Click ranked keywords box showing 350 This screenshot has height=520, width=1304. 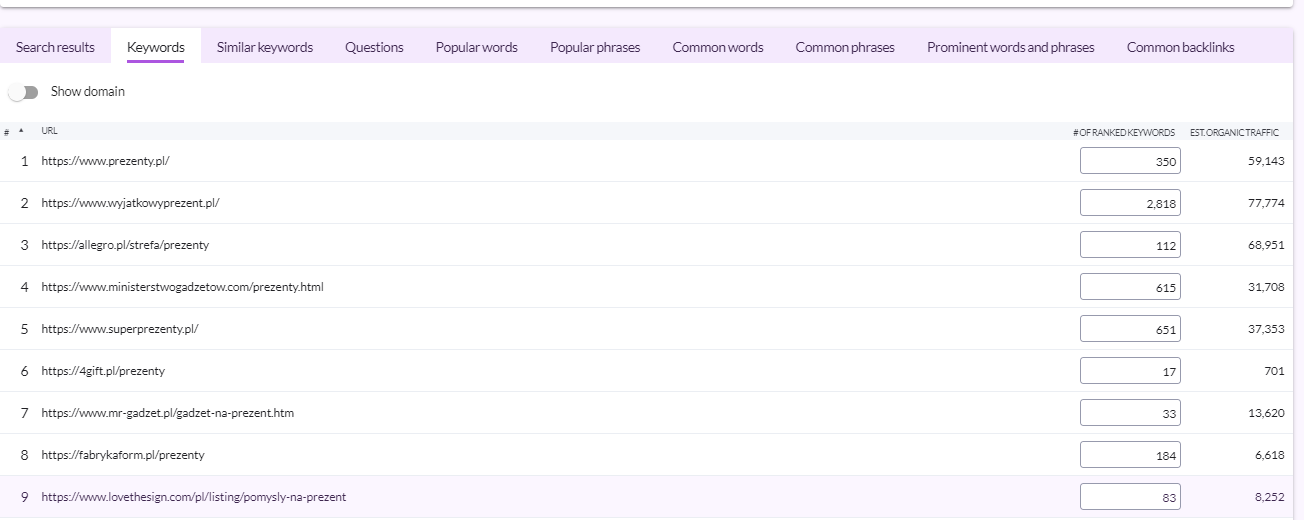coord(1130,161)
